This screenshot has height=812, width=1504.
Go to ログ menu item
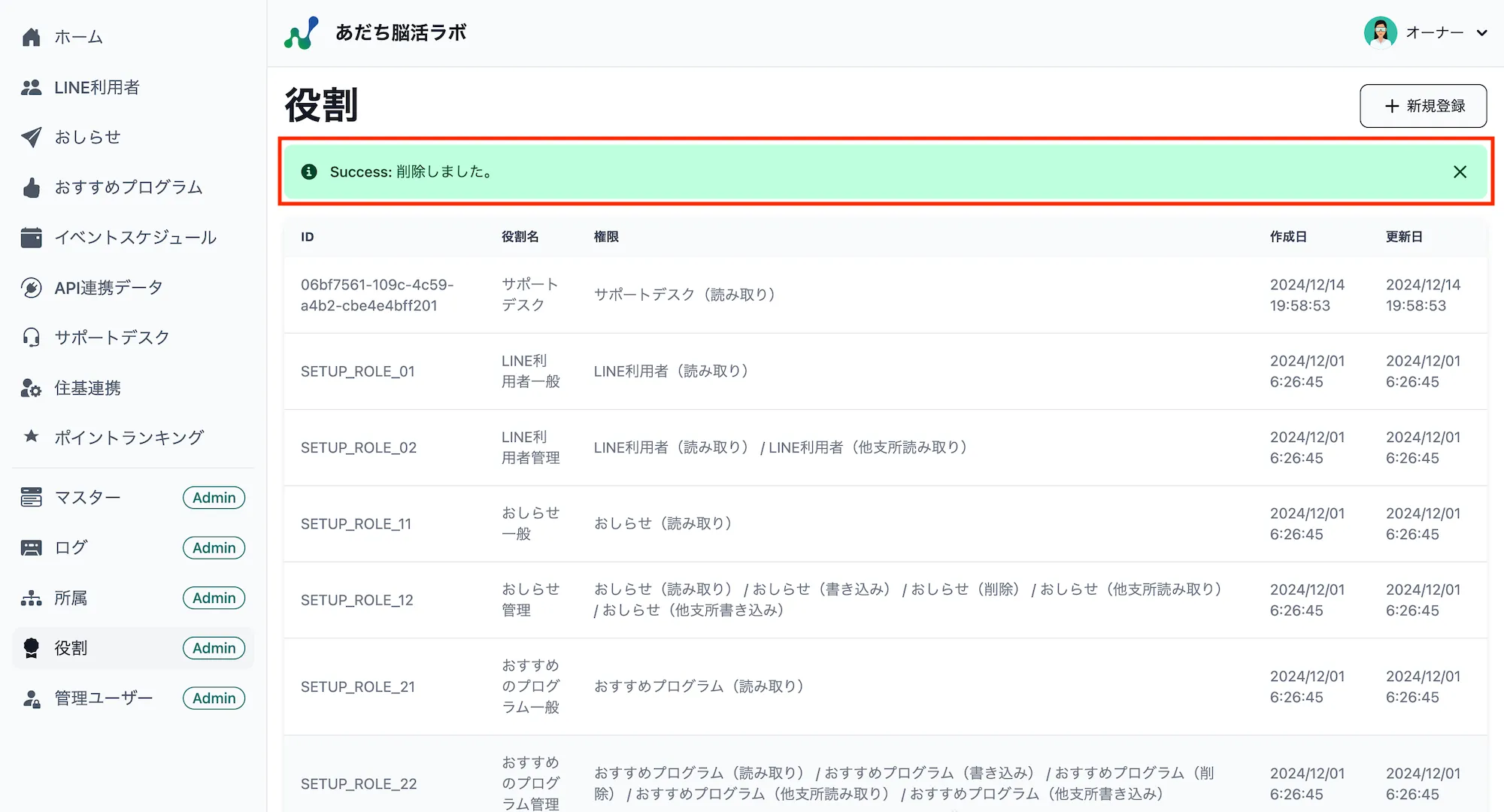[71, 548]
